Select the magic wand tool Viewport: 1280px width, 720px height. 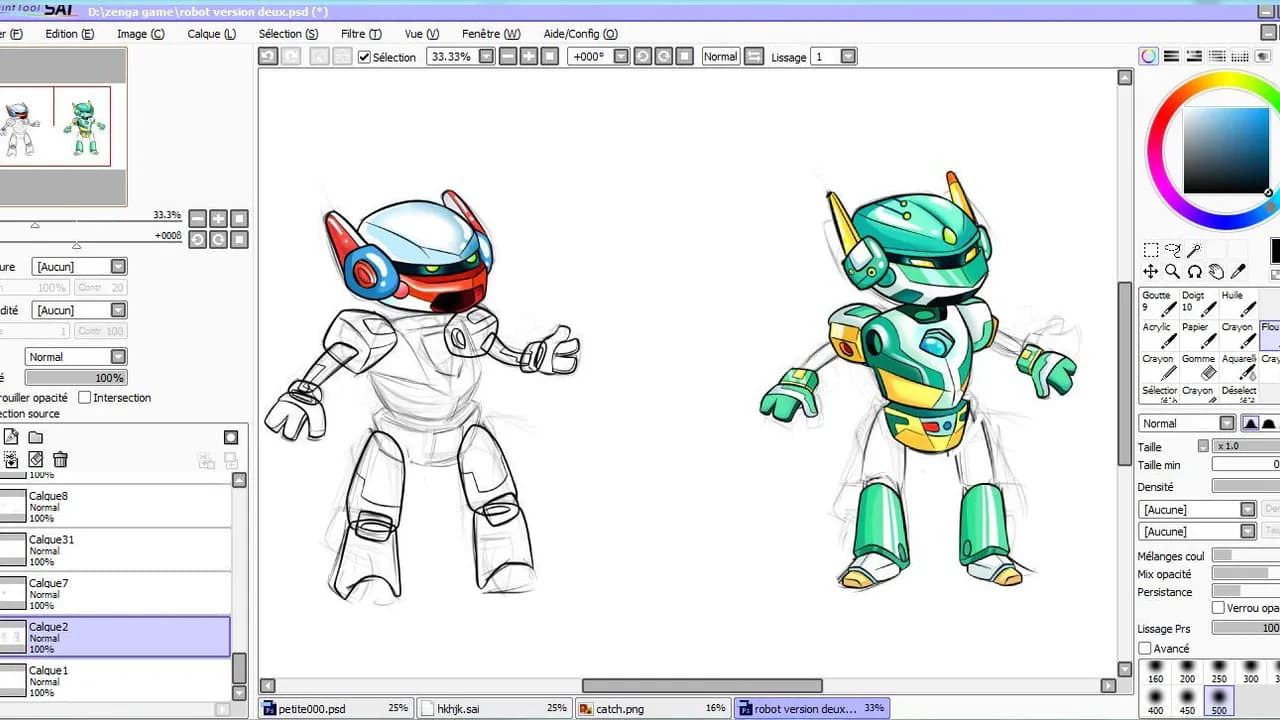[x=1195, y=250]
